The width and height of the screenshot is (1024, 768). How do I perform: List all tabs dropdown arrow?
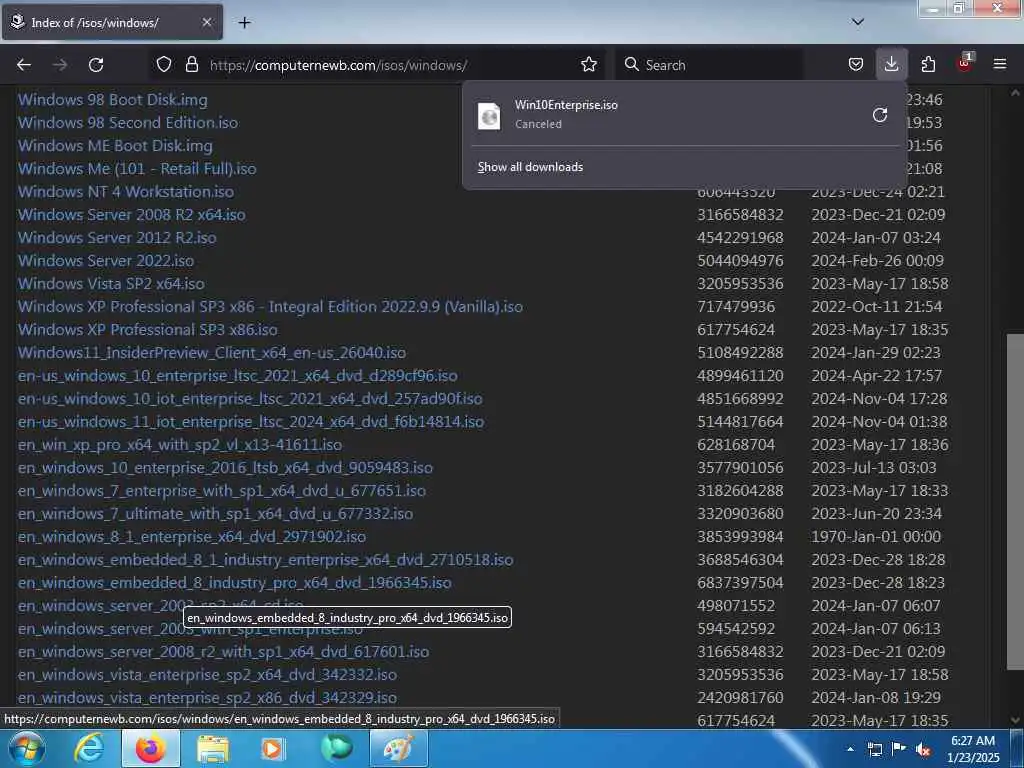pyautogui.click(x=858, y=22)
